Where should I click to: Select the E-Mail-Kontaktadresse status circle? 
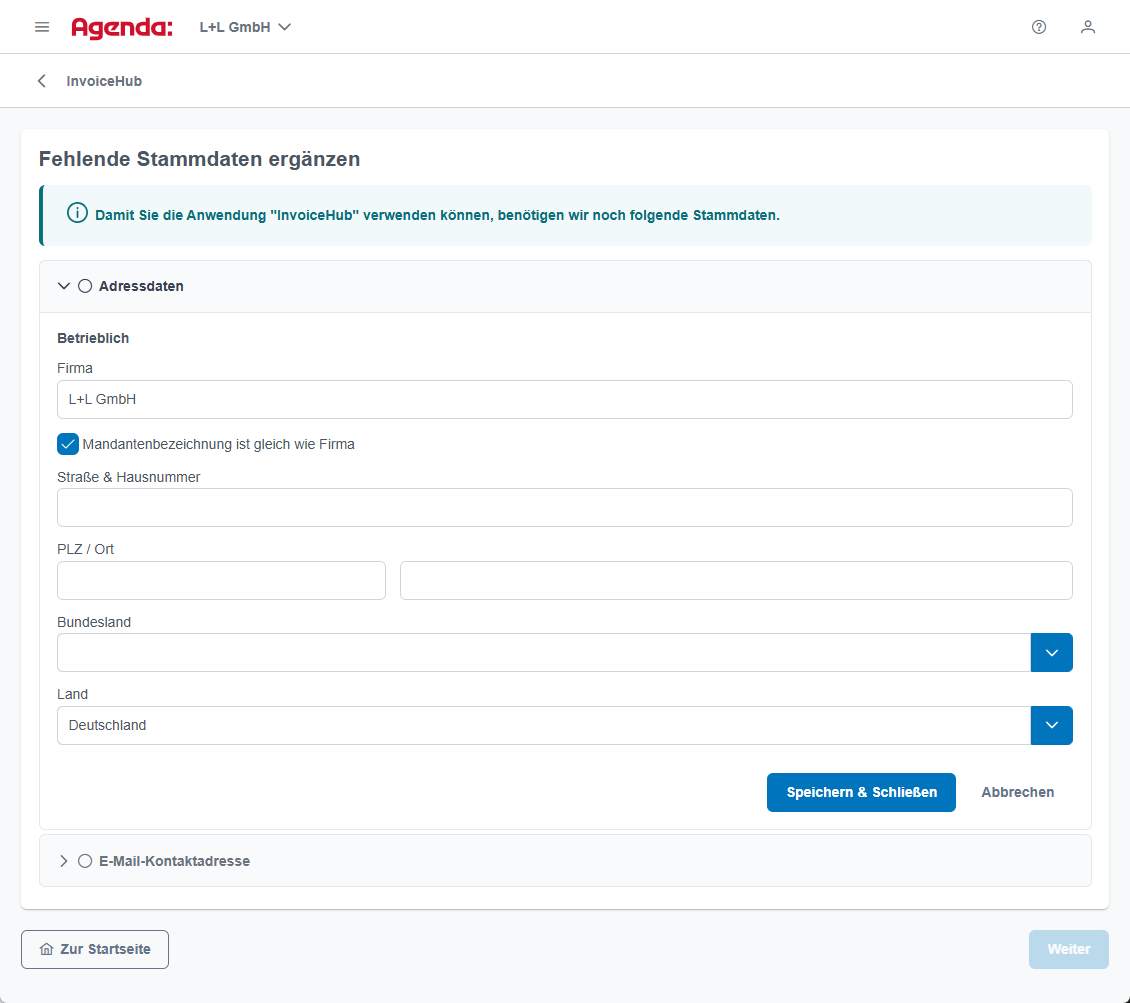pyautogui.click(x=85, y=861)
